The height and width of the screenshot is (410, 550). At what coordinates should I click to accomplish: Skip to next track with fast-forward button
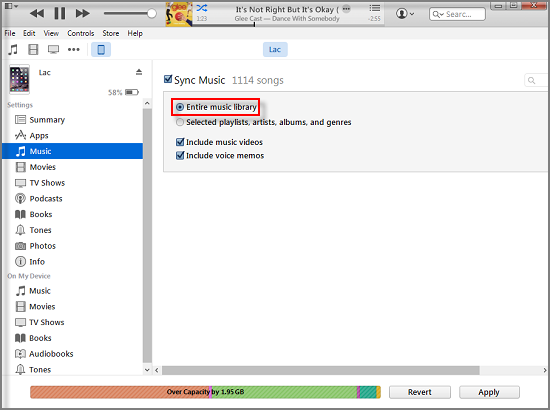pos(83,14)
